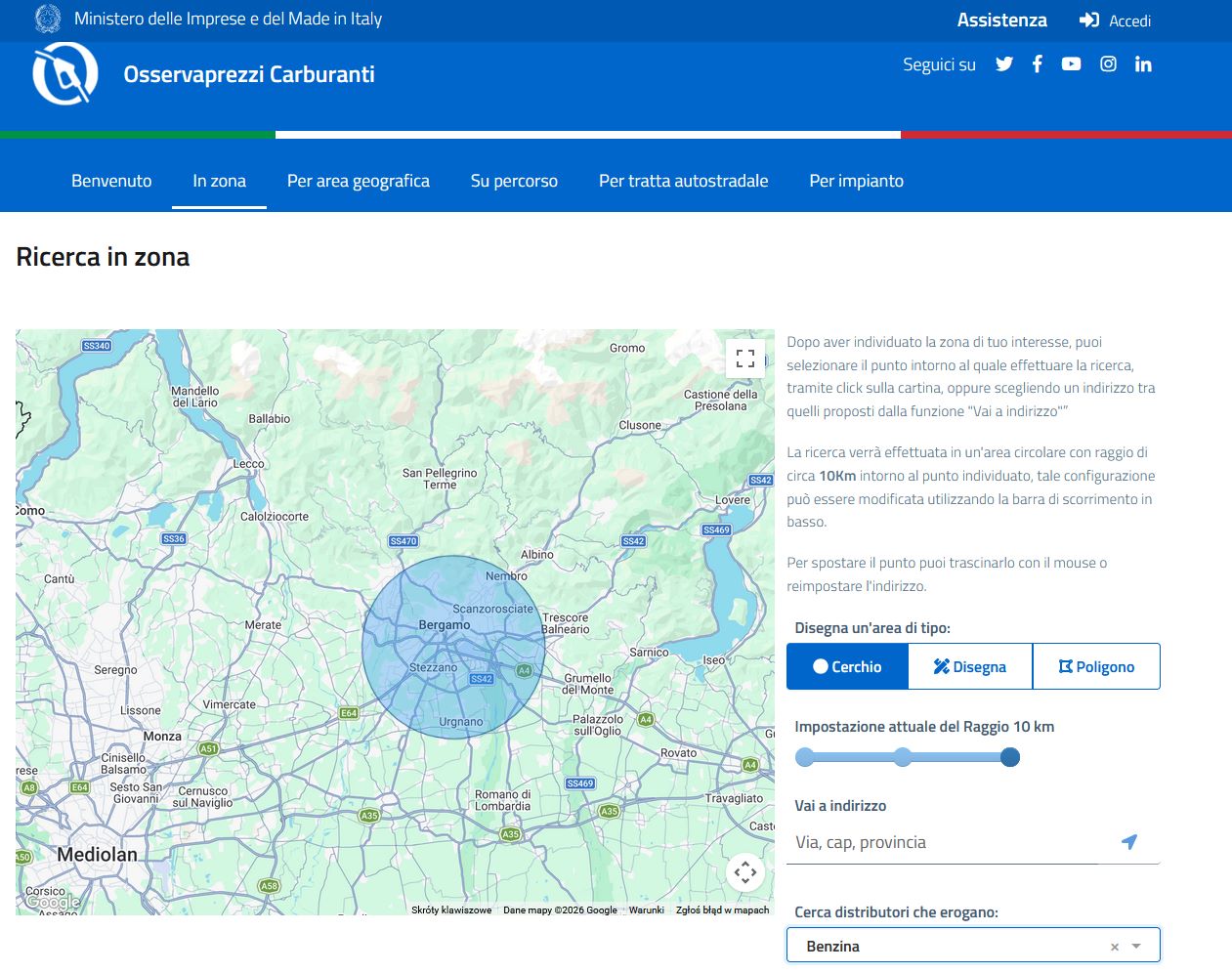The height and width of the screenshot is (973, 1232).
Task: Open the Facebook page icon
Action: (x=1038, y=64)
